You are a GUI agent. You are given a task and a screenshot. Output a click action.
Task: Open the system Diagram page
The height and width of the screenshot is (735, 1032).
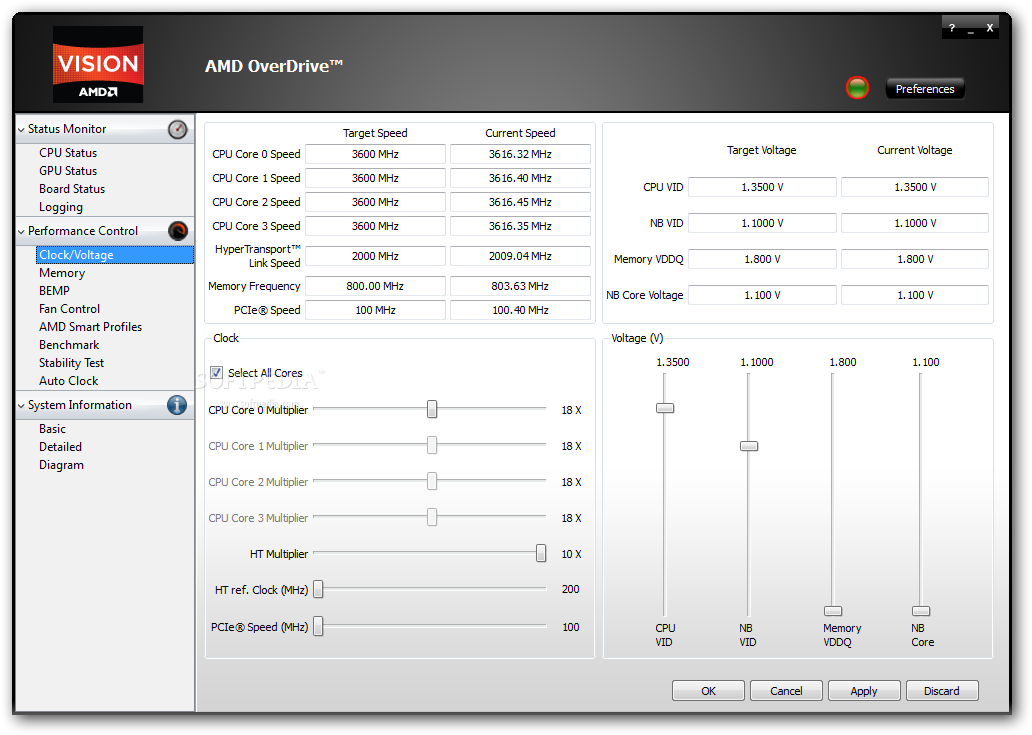[61, 465]
